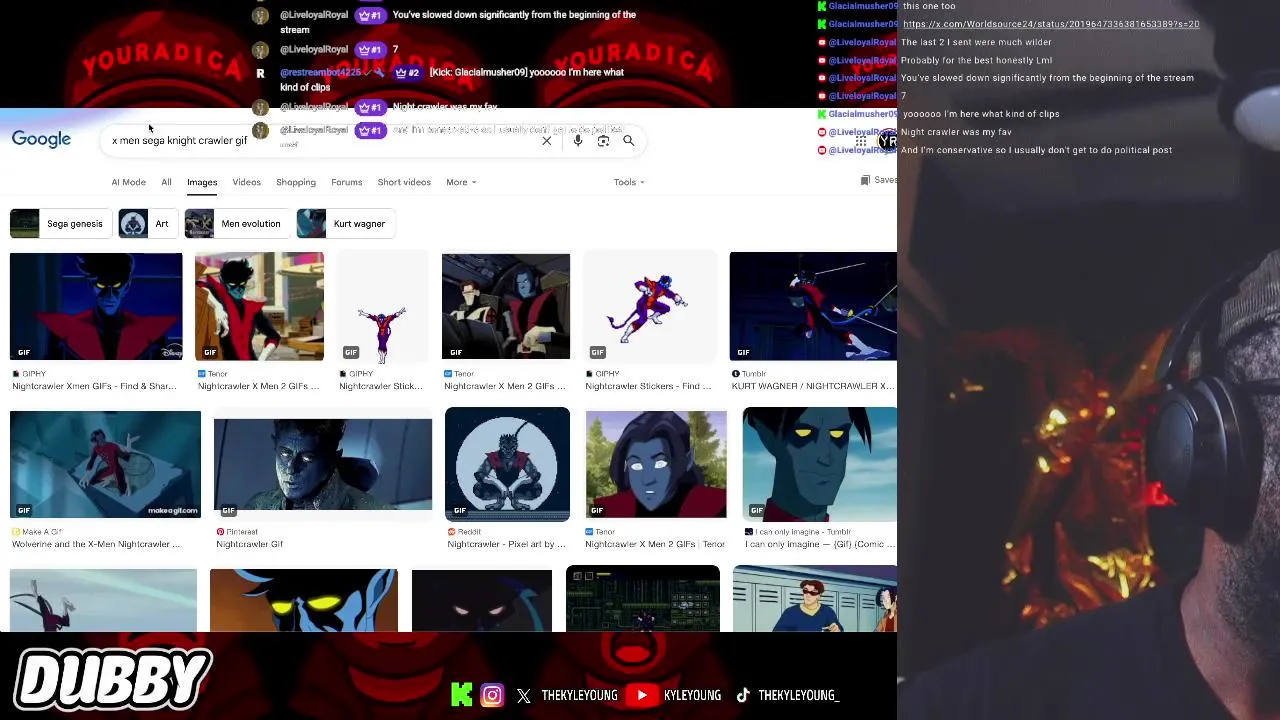Expand the Tools dropdown
Image resolution: width=1280 pixels, height=720 pixels.
tap(629, 182)
